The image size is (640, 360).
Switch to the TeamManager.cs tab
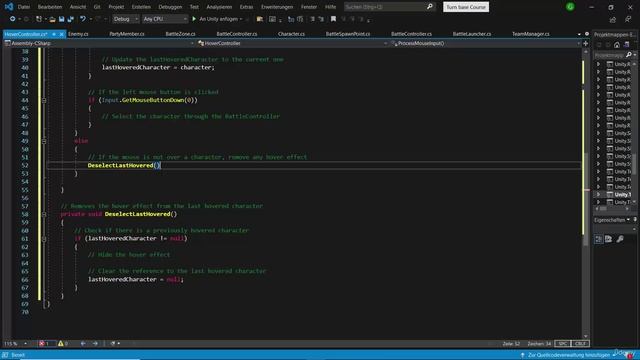point(531,34)
